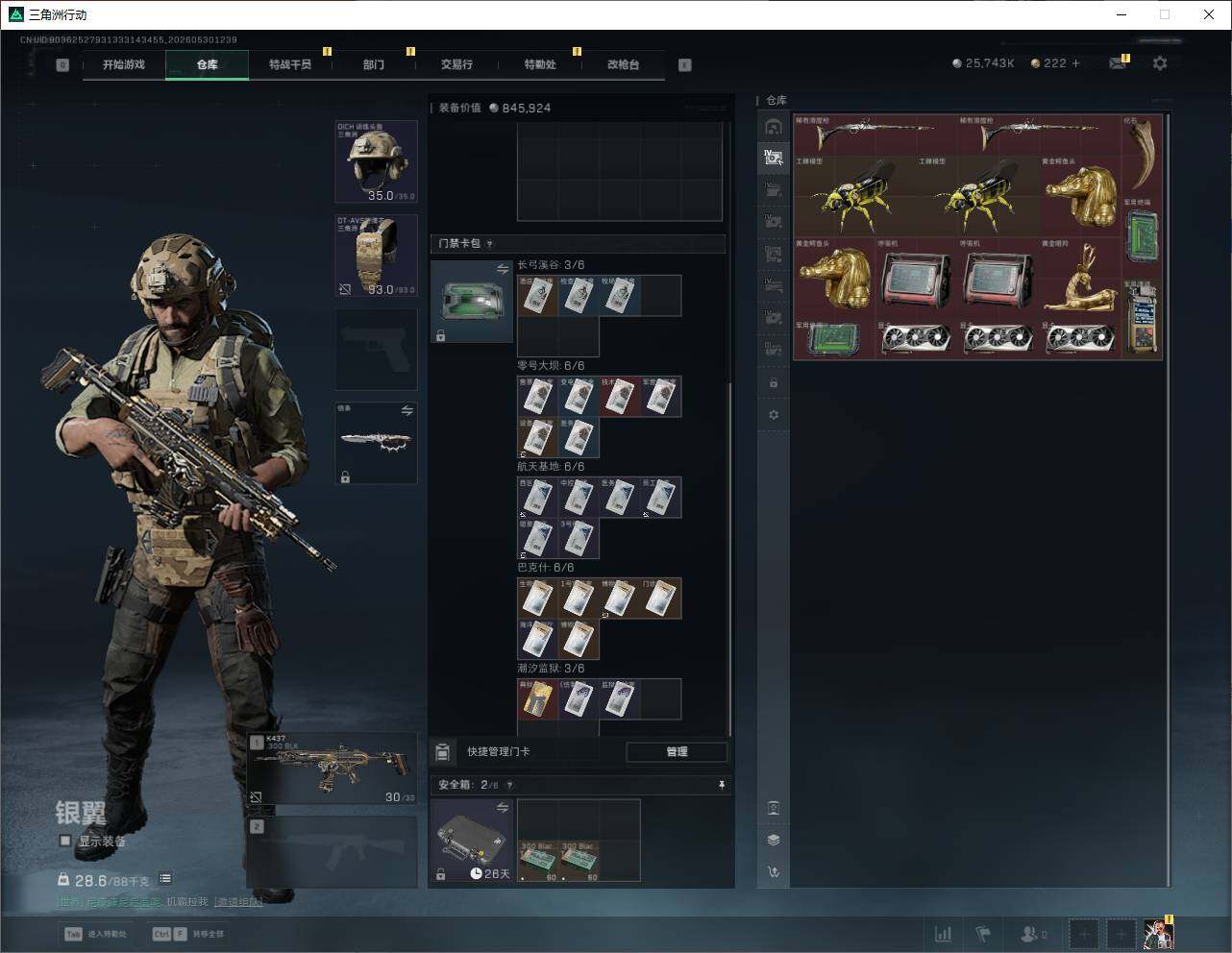The width and height of the screenshot is (1232, 953).
Task: Click the warehouse vertical scrollbar
Action: (1169, 500)
